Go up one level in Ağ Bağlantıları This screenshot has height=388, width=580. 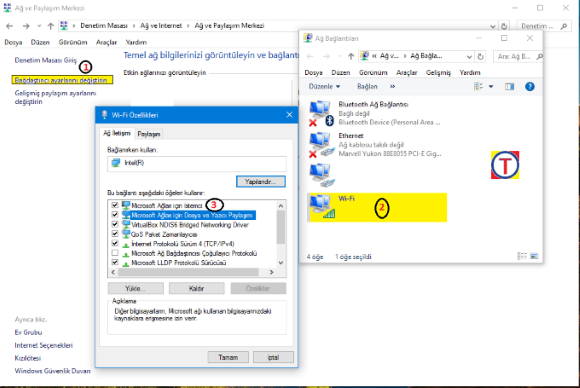click(x=351, y=56)
